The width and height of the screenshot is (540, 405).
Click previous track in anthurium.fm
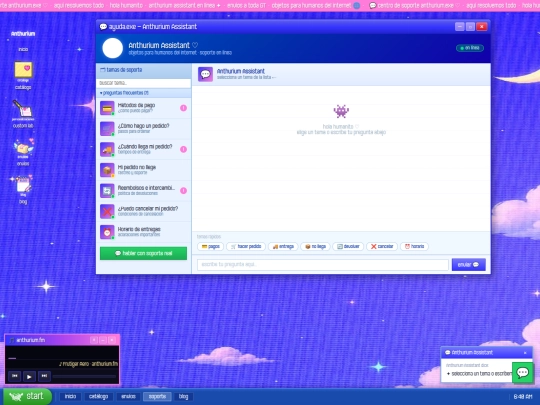pos(14,376)
